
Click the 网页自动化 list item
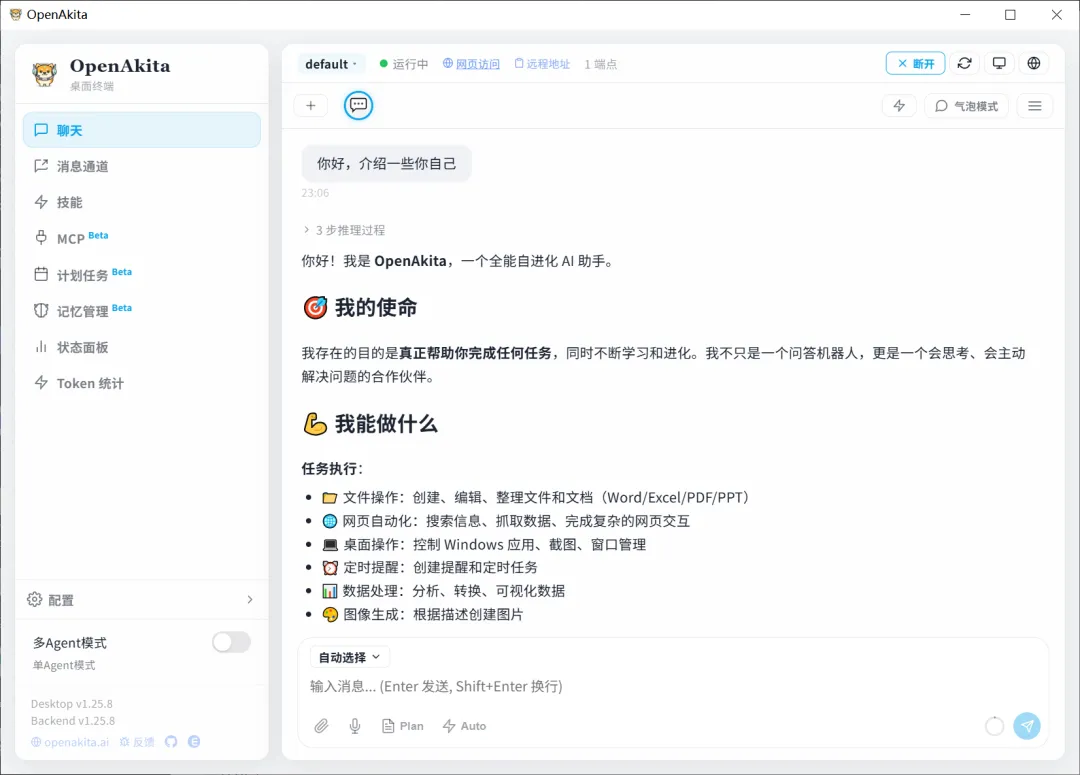(506, 521)
